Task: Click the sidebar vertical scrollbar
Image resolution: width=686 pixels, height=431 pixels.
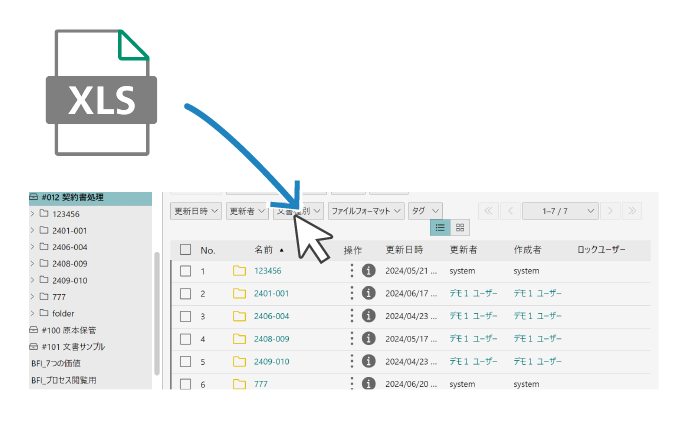Action: point(156,310)
